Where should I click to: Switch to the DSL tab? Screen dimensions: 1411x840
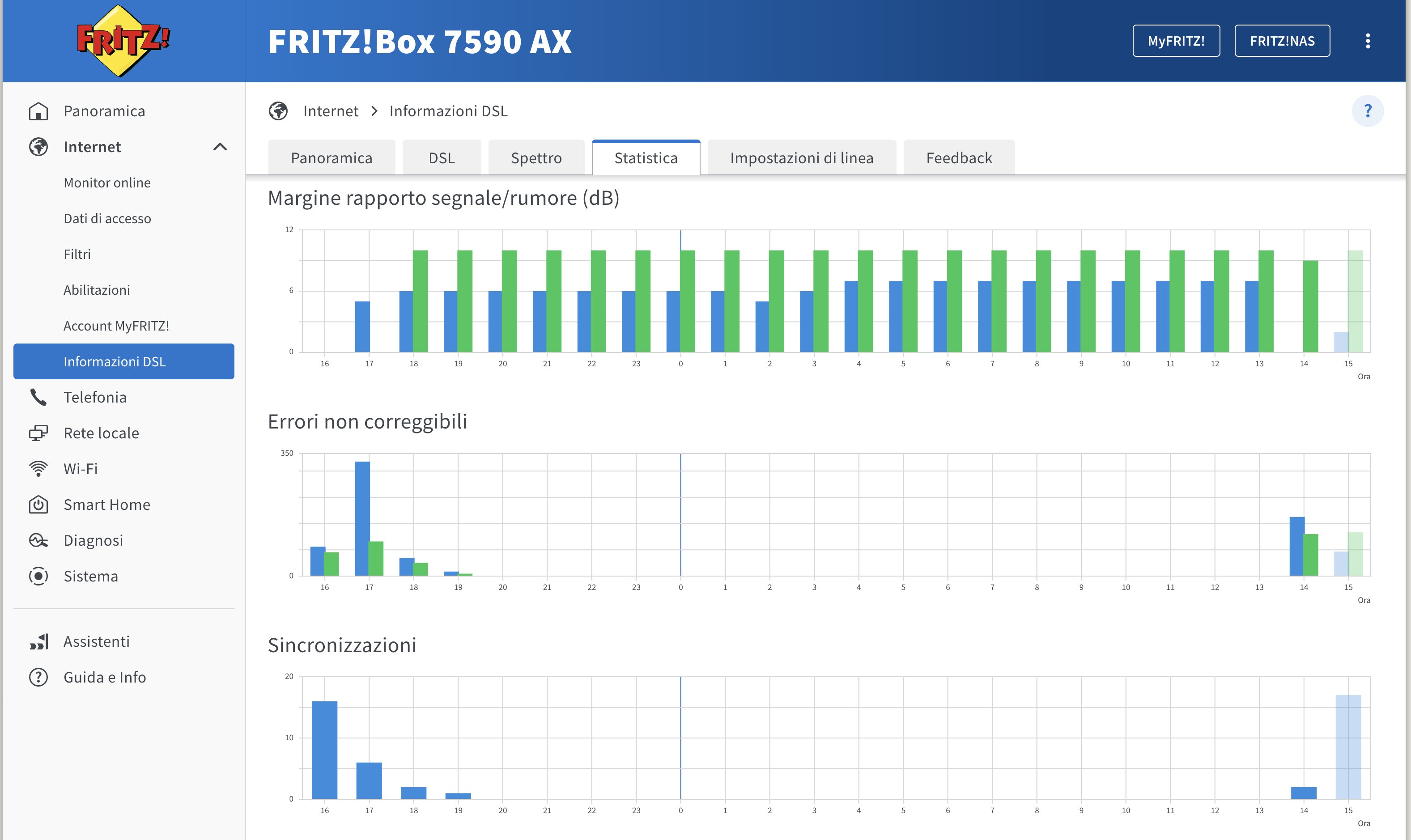pos(442,158)
